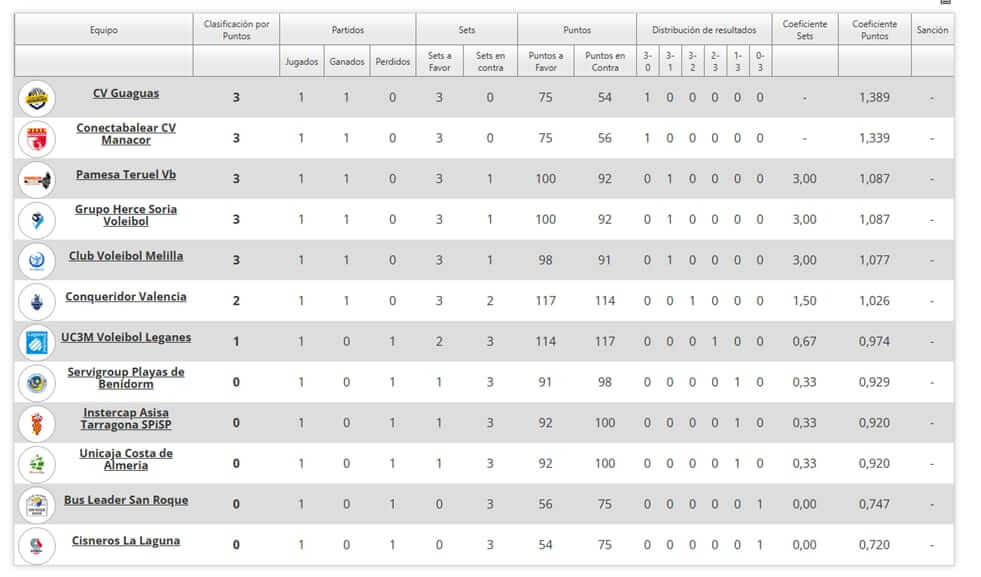
Task: Open the Club Voleibol Melilla link
Action: pos(126,256)
